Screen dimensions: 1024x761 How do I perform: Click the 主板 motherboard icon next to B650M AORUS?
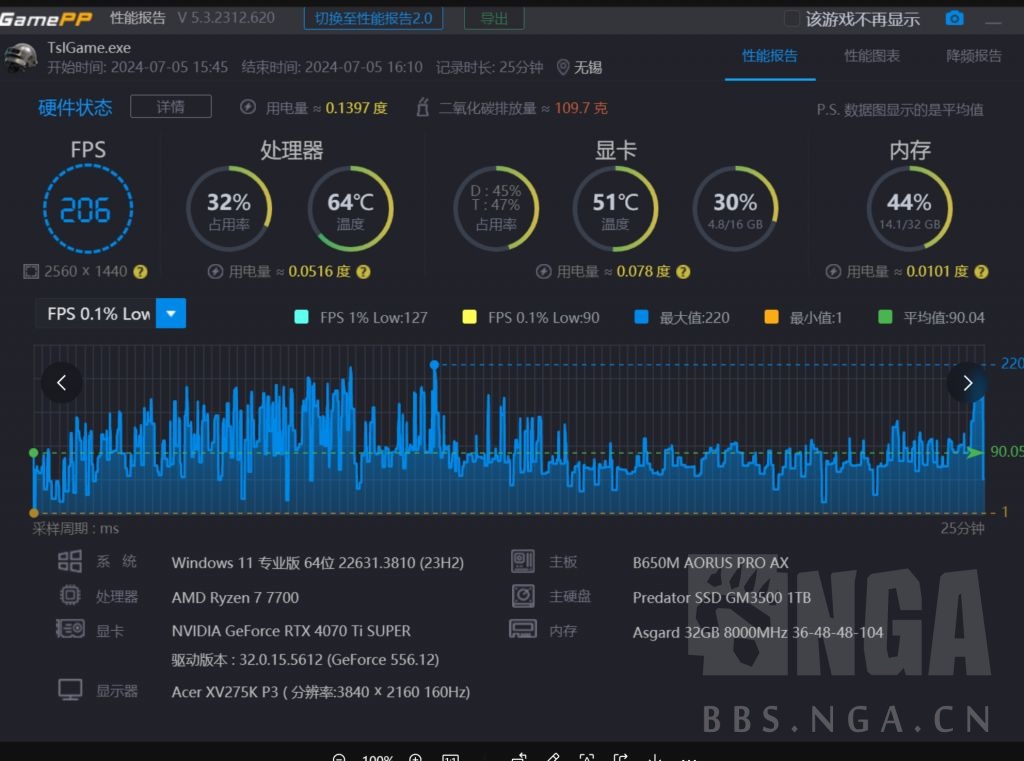(x=521, y=561)
